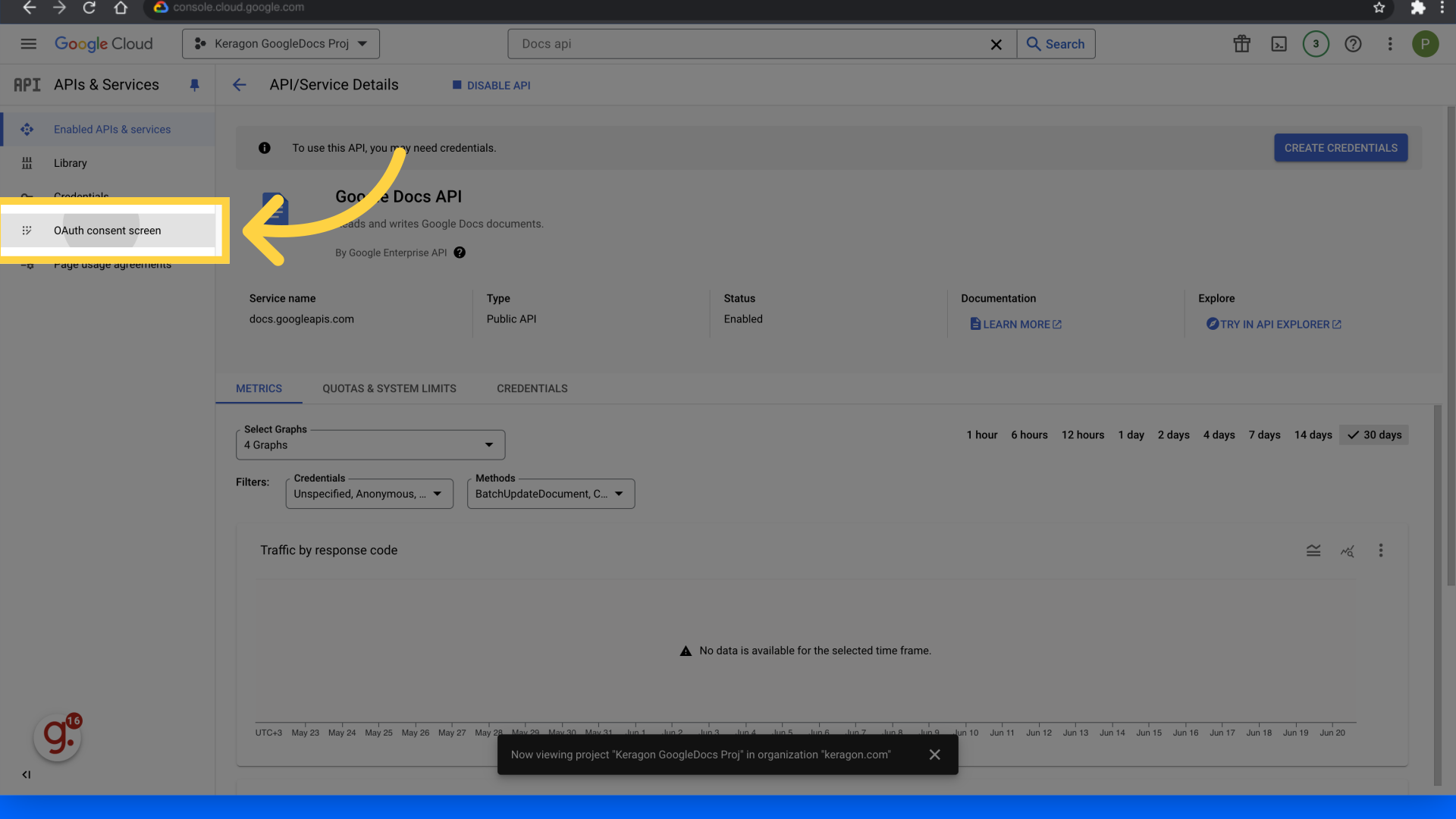Viewport: 1456px width, 819px height.
Task: Open notifications badge showing 3
Action: click(x=1316, y=44)
